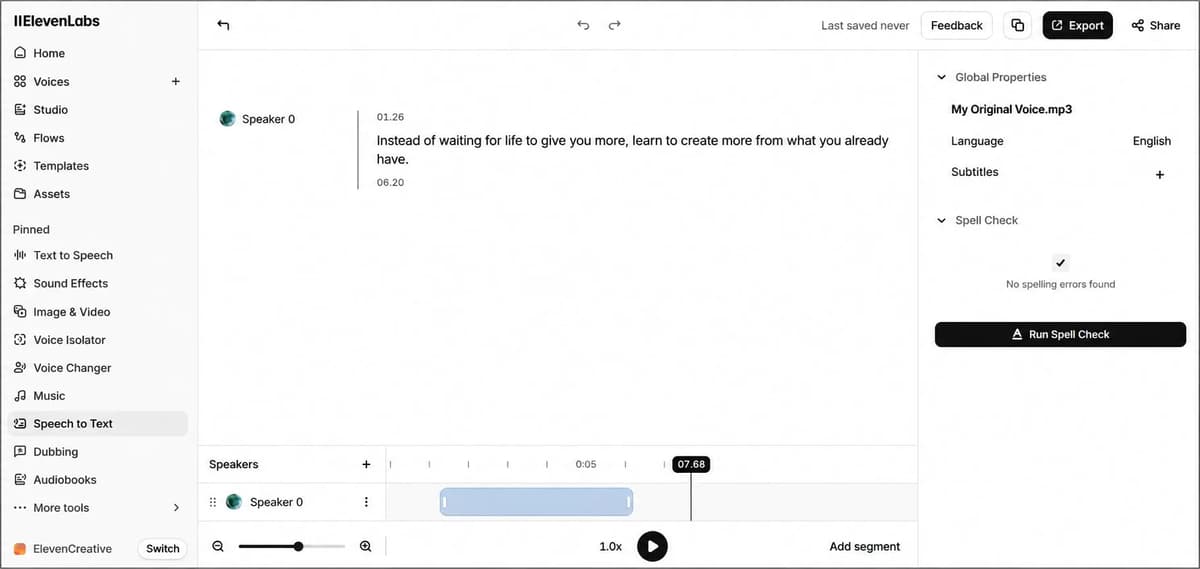
Task: Open the Language English dropdown
Action: [x=1151, y=141]
